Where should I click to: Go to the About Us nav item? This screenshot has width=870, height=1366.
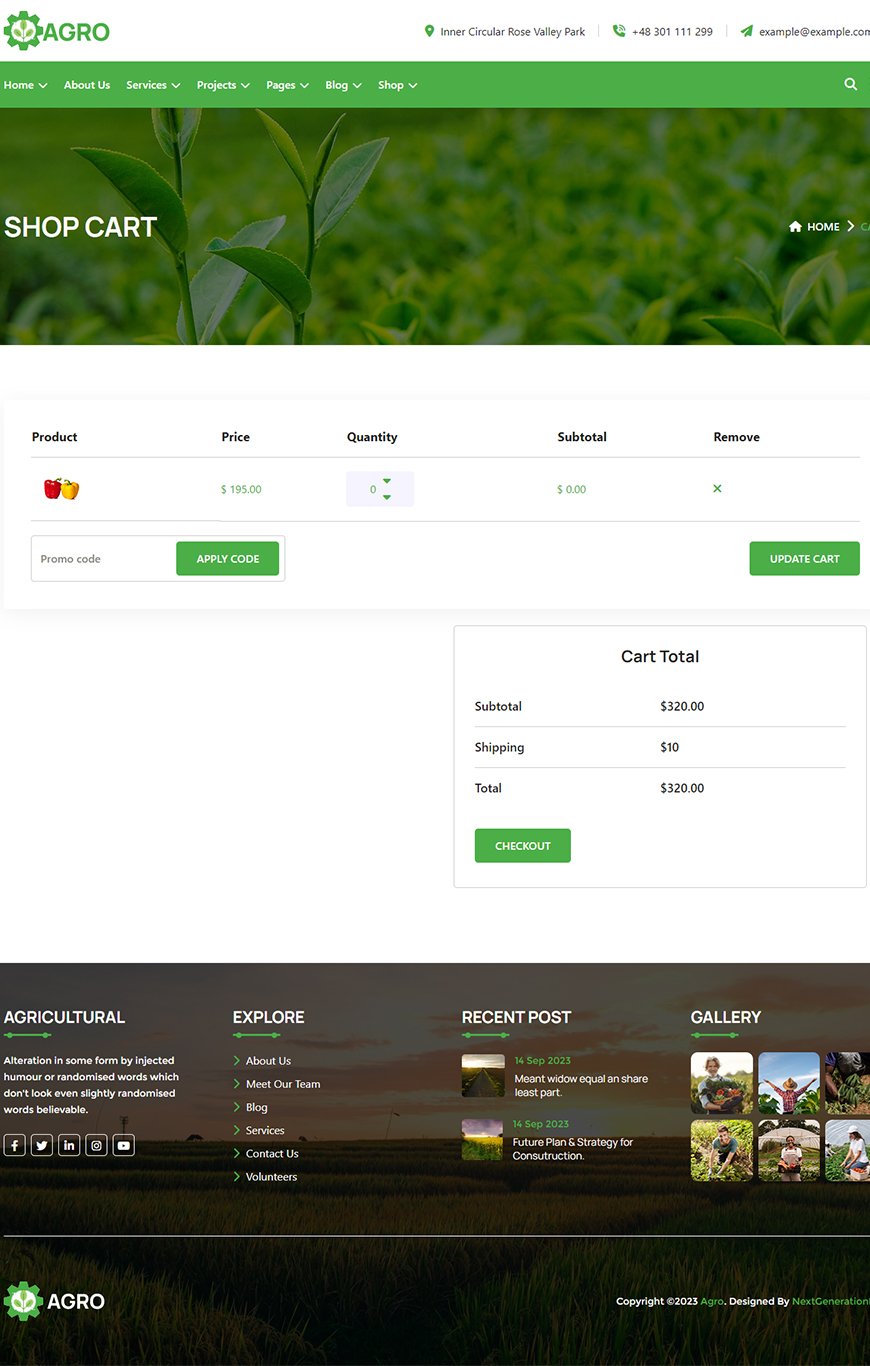pyautogui.click(x=87, y=85)
